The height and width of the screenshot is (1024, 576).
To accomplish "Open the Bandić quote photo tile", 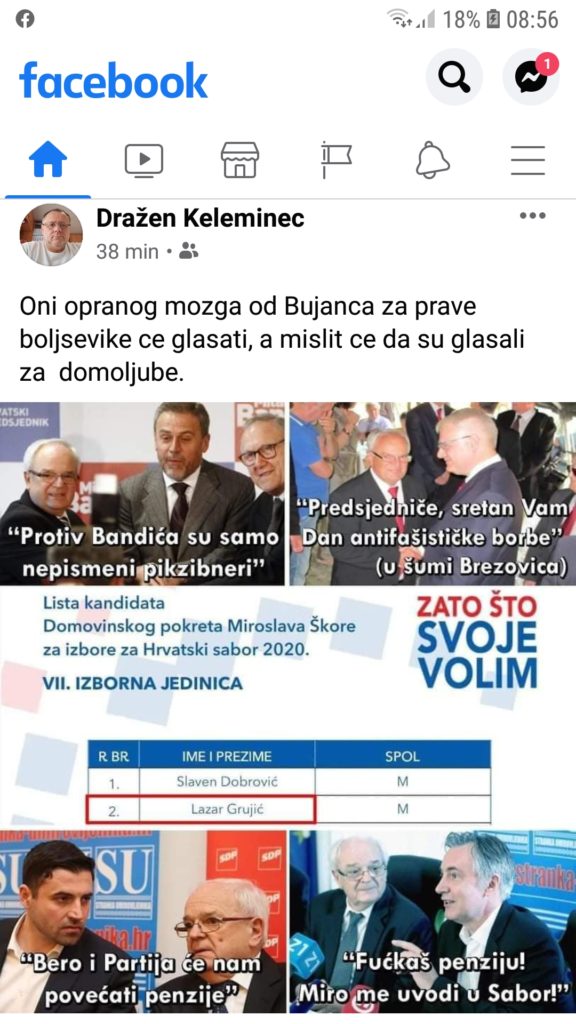I will point(142,493).
